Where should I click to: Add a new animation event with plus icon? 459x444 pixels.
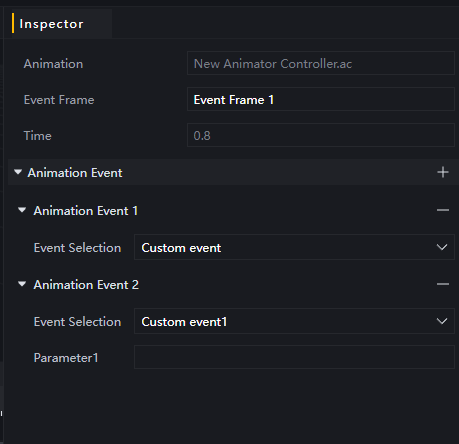coord(443,172)
